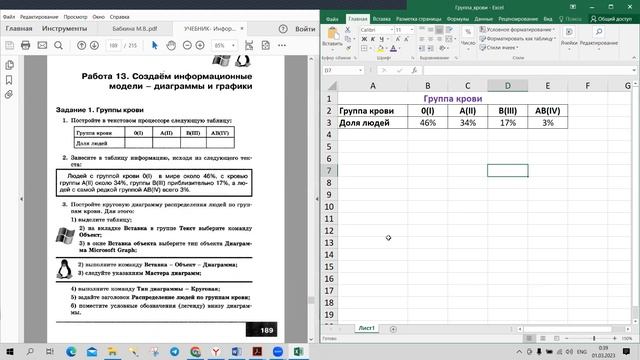Apply underline (Ч) formatting in Excel
The width and height of the screenshot is (640, 360).
pos(381,39)
